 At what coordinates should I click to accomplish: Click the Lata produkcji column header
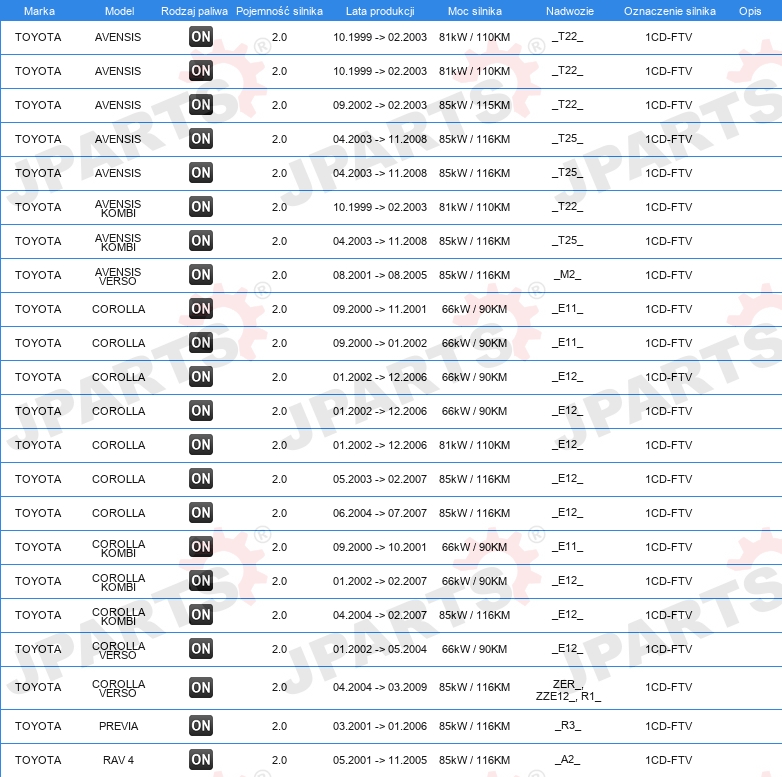[x=380, y=11]
